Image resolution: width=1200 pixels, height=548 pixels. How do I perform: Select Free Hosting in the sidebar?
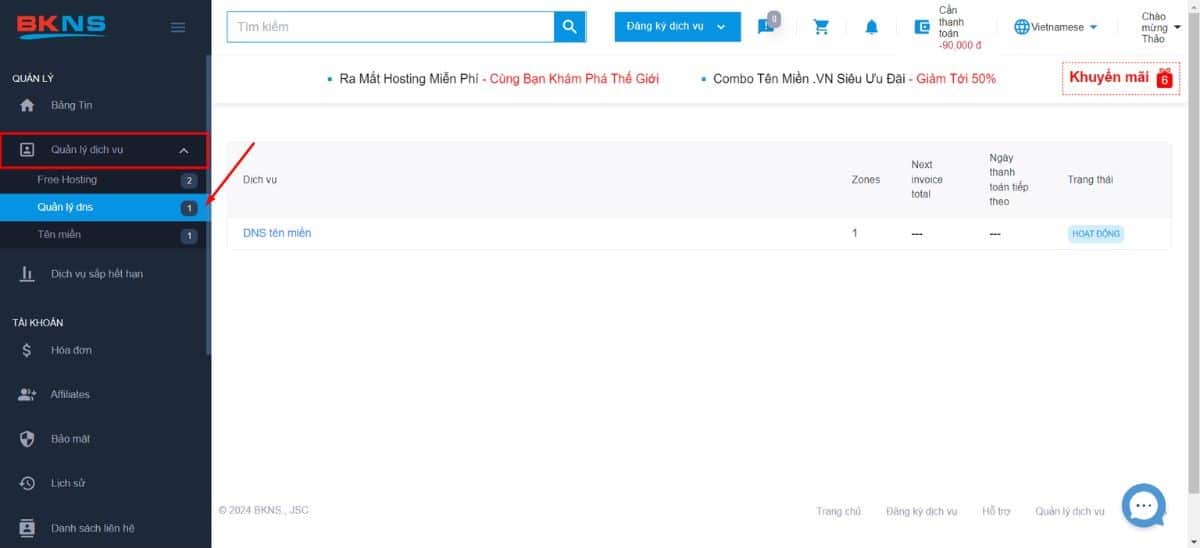pos(67,180)
